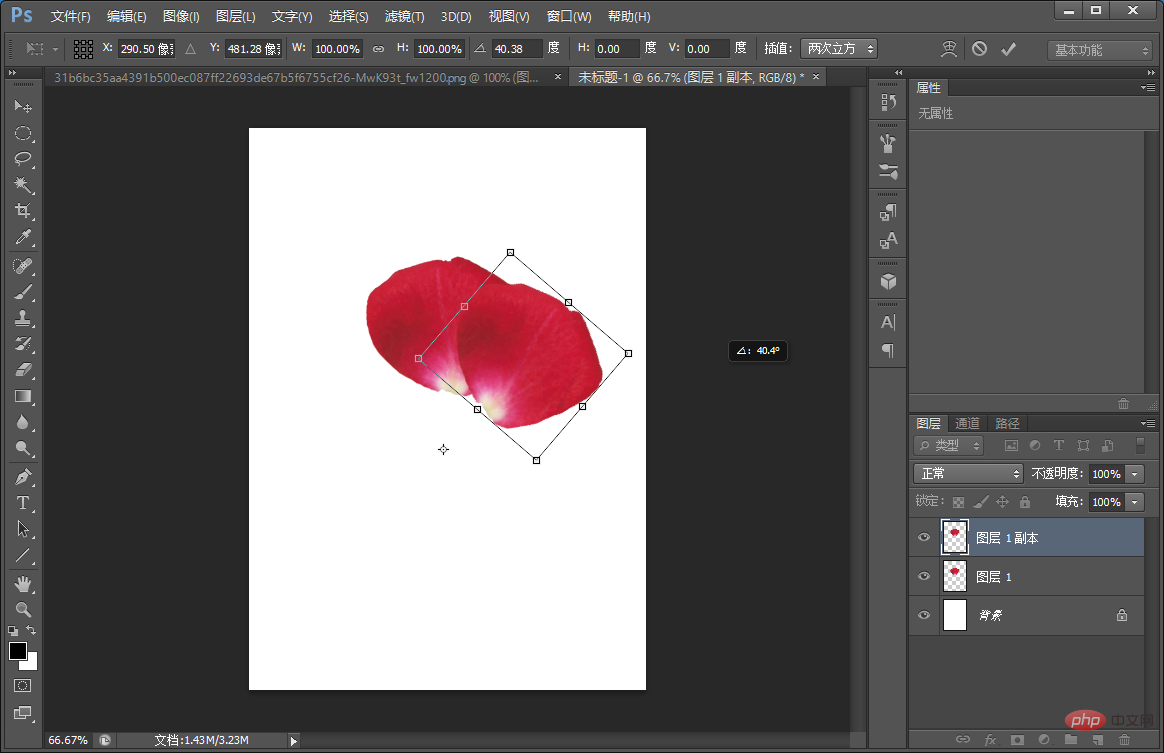Screen dimensions: 1164x753
Task: Click the delete layer trash icon in Layers panel
Action: pyautogui.click(x=1124, y=740)
